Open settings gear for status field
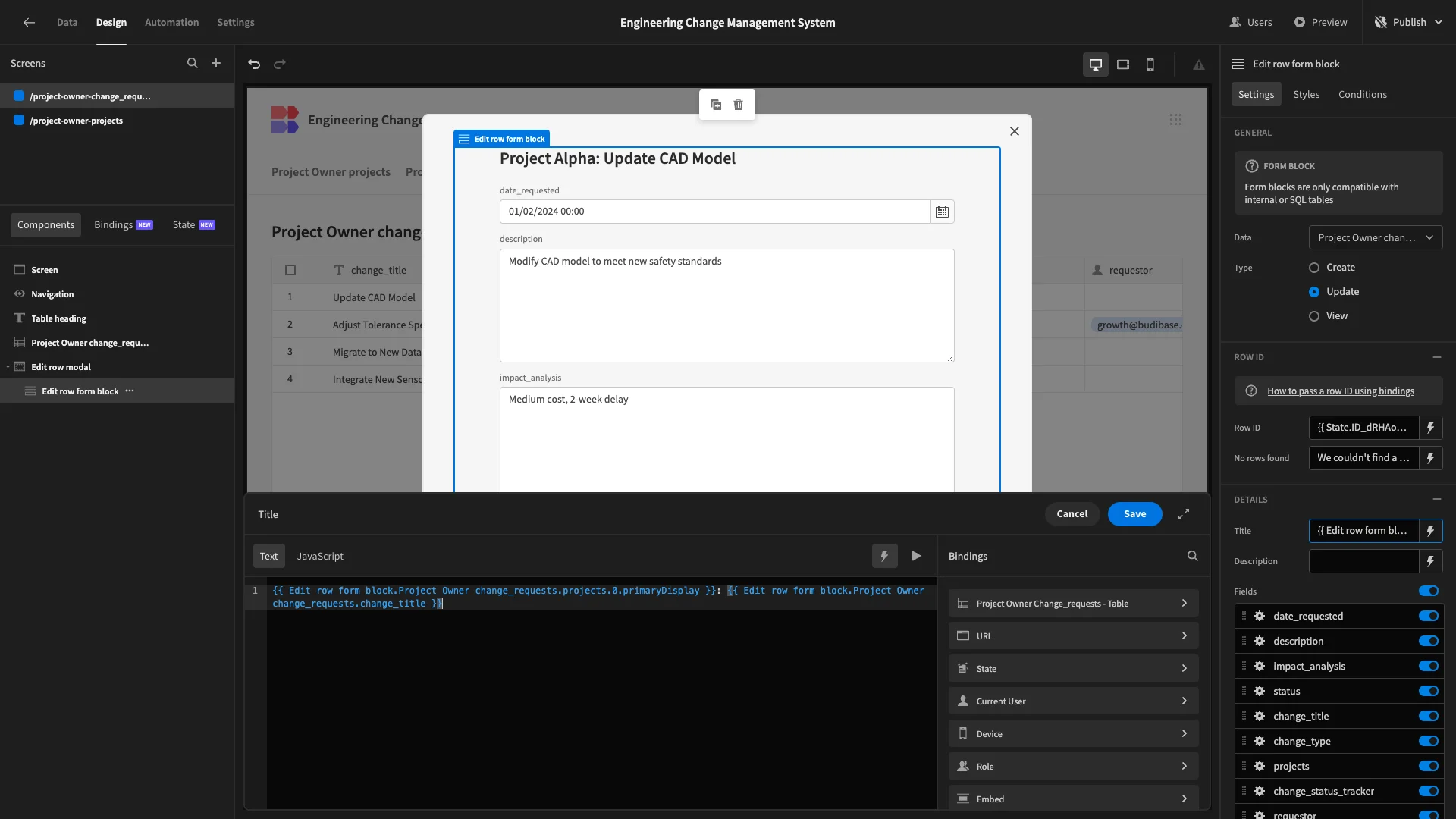The image size is (1456, 819). pyautogui.click(x=1260, y=691)
